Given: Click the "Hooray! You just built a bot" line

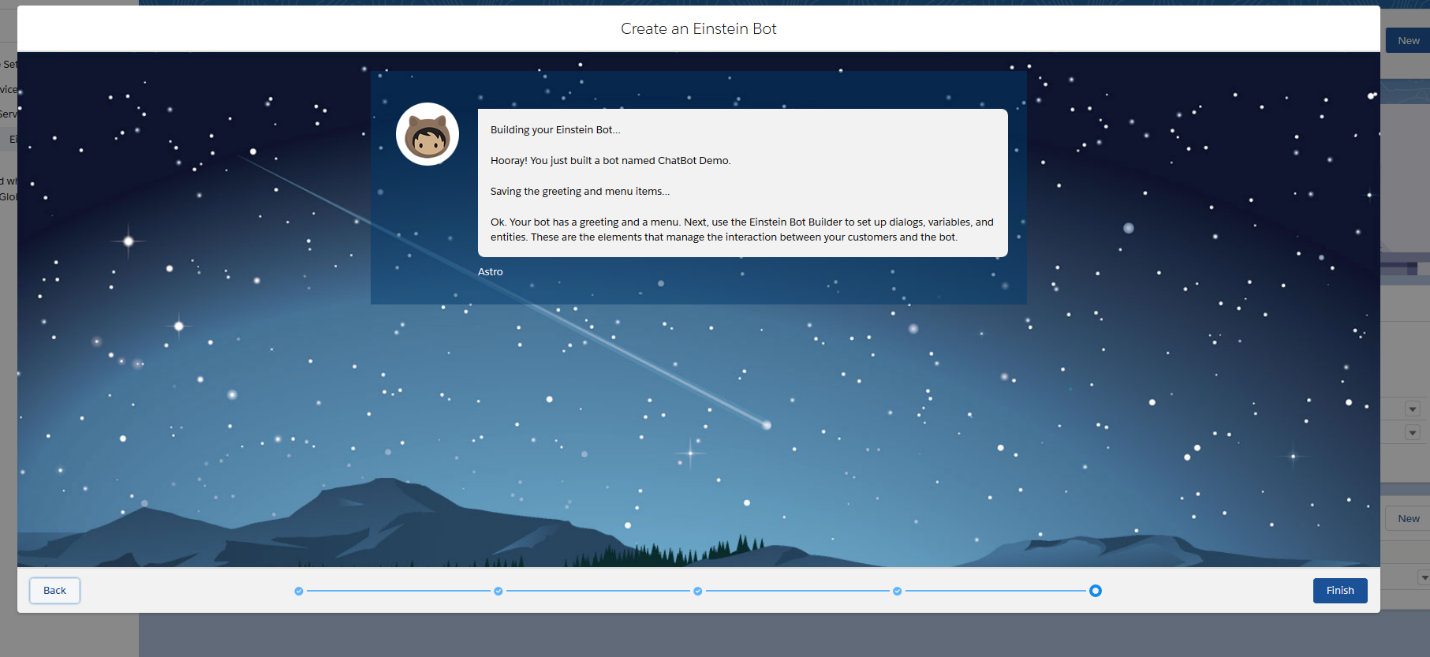Looking at the screenshot, I should coord(610,160).
